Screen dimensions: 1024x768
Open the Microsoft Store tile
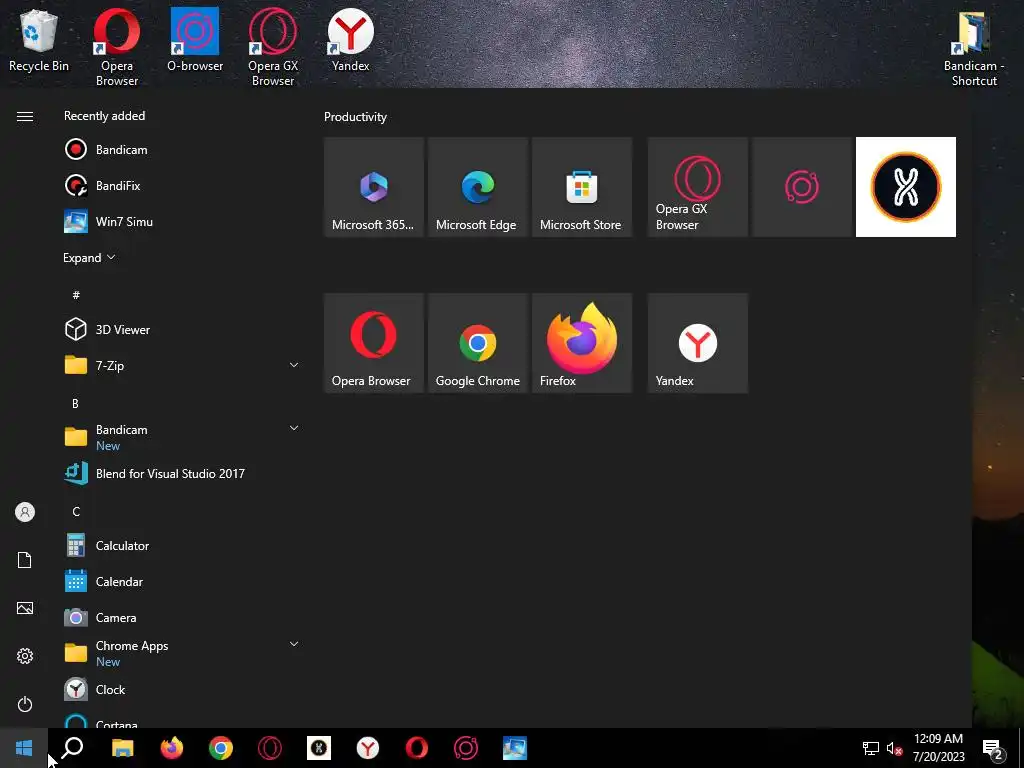(x=582, y=187)
